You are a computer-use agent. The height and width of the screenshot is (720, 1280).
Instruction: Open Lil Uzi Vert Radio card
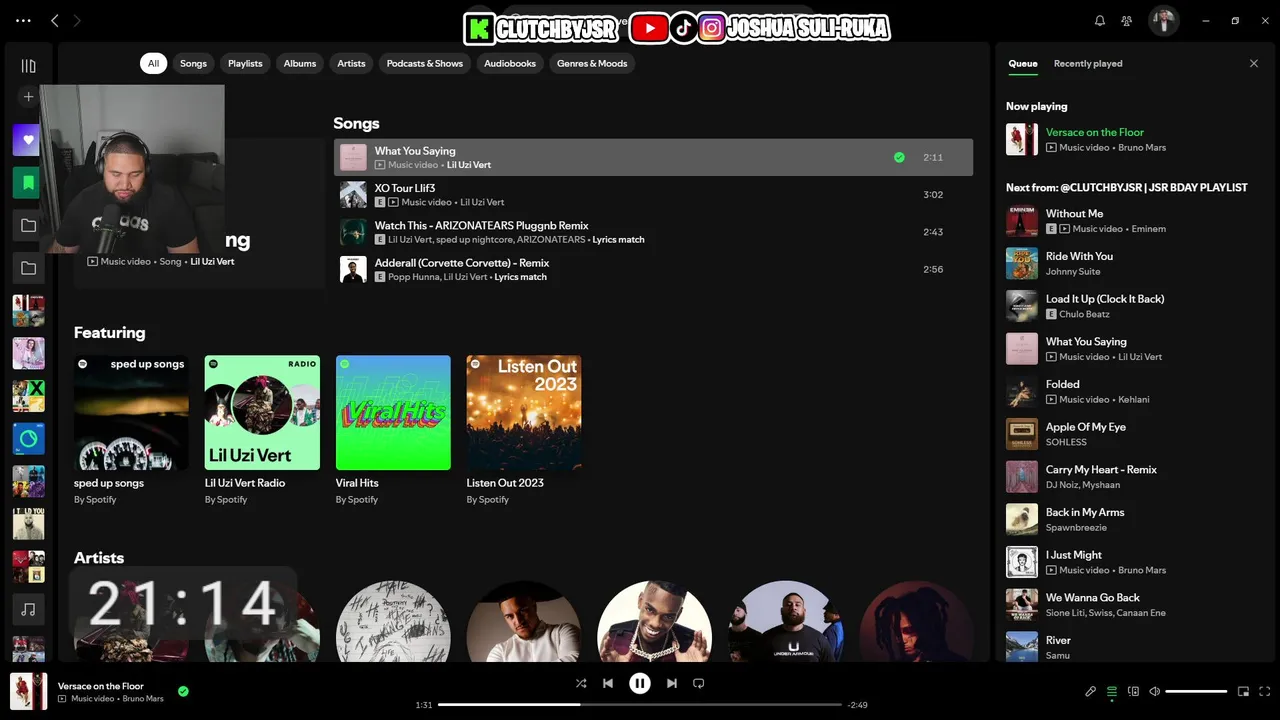click(262, 430)
